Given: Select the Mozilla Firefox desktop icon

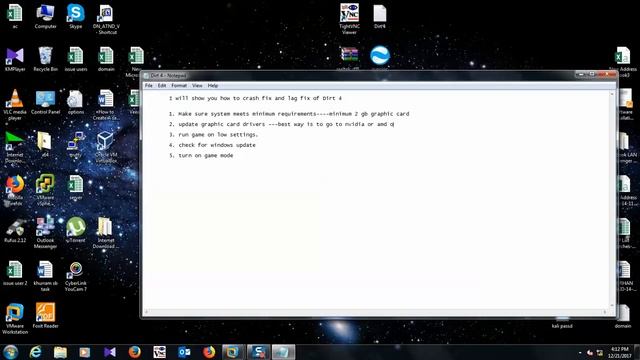Looking at the screenshot, I should (15, 190).
